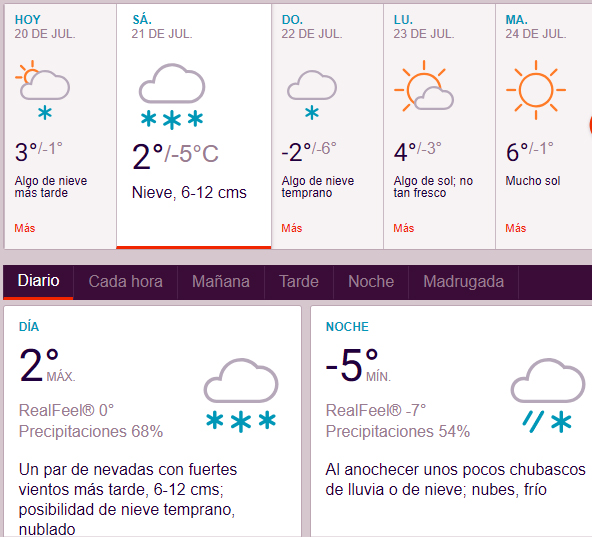The height and width of the screenshot is (537, 592).
Task: Select the SÁ. 21 de Jul. day header
Action: (162, 27)
